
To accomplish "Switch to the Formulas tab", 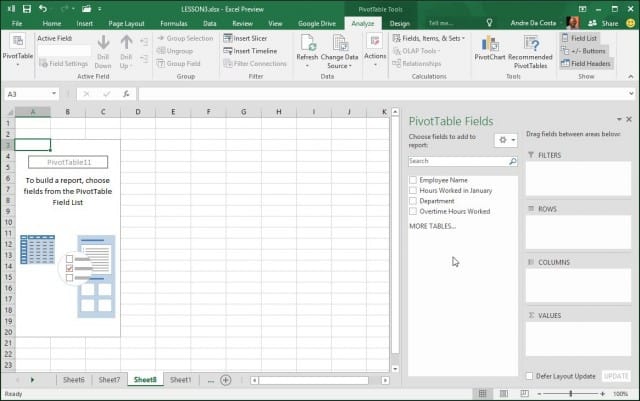I will (174, 23).
